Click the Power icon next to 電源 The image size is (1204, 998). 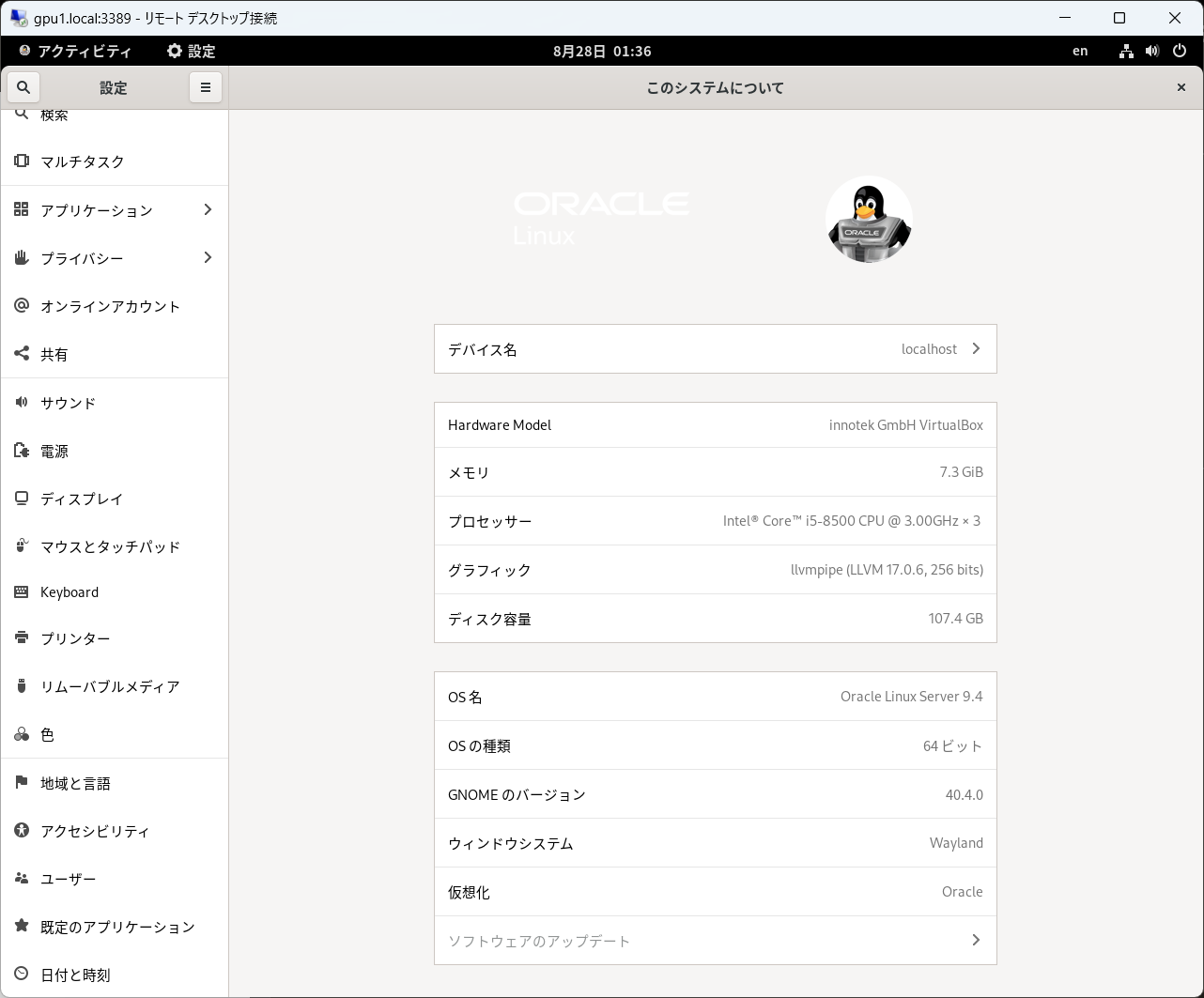click(x=22, y=451)
